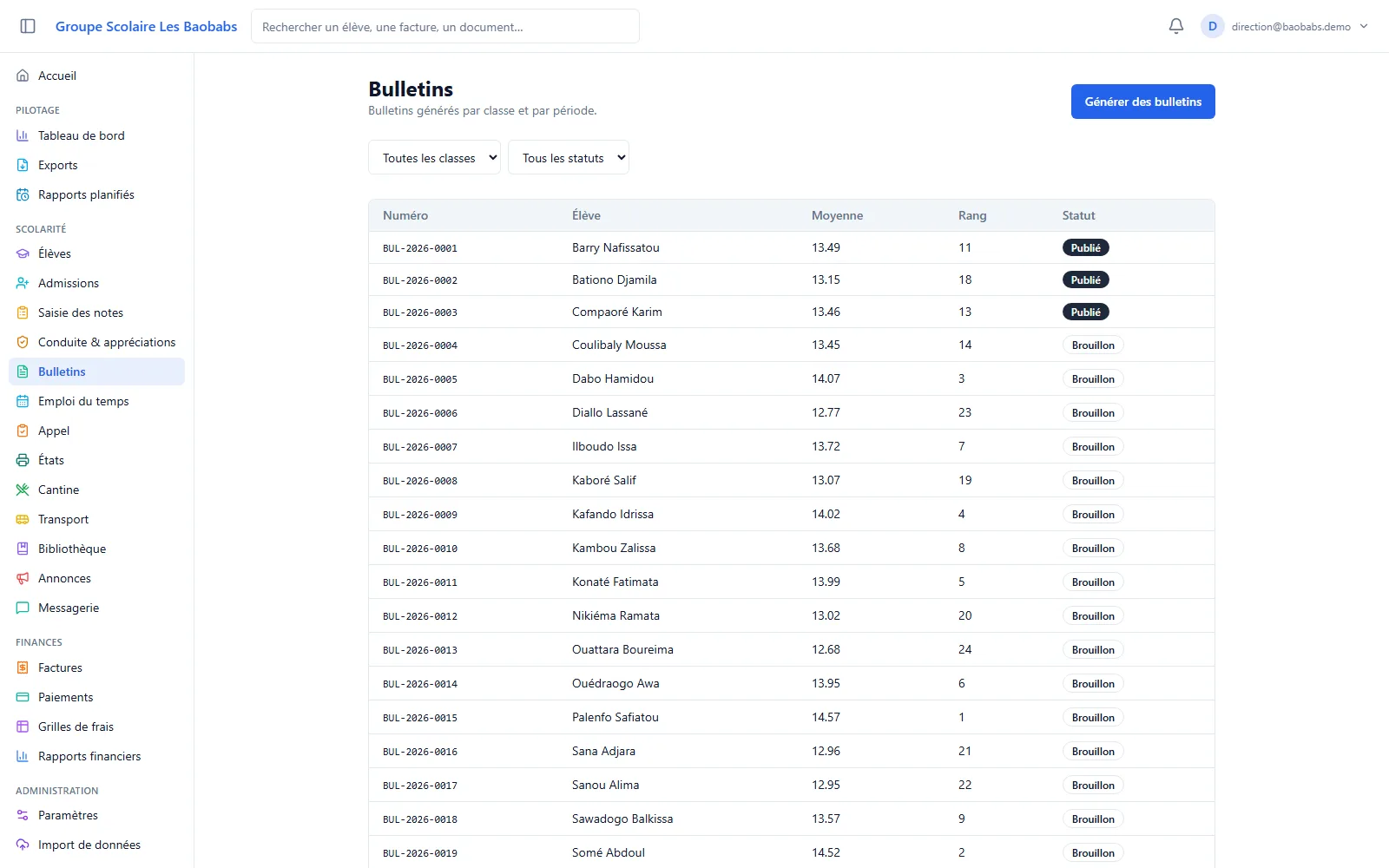Click student name Palenfo Safiatou

(x=616, y=717)
